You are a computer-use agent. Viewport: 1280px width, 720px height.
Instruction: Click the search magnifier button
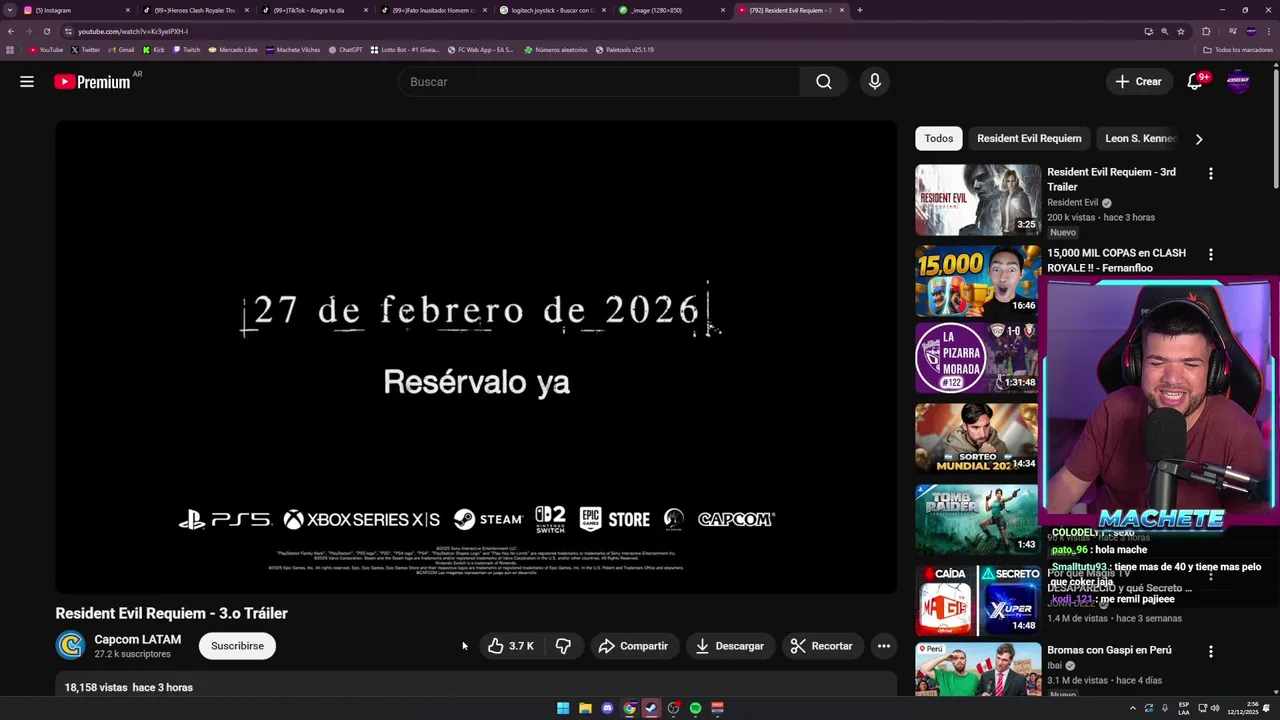(823, 82)
